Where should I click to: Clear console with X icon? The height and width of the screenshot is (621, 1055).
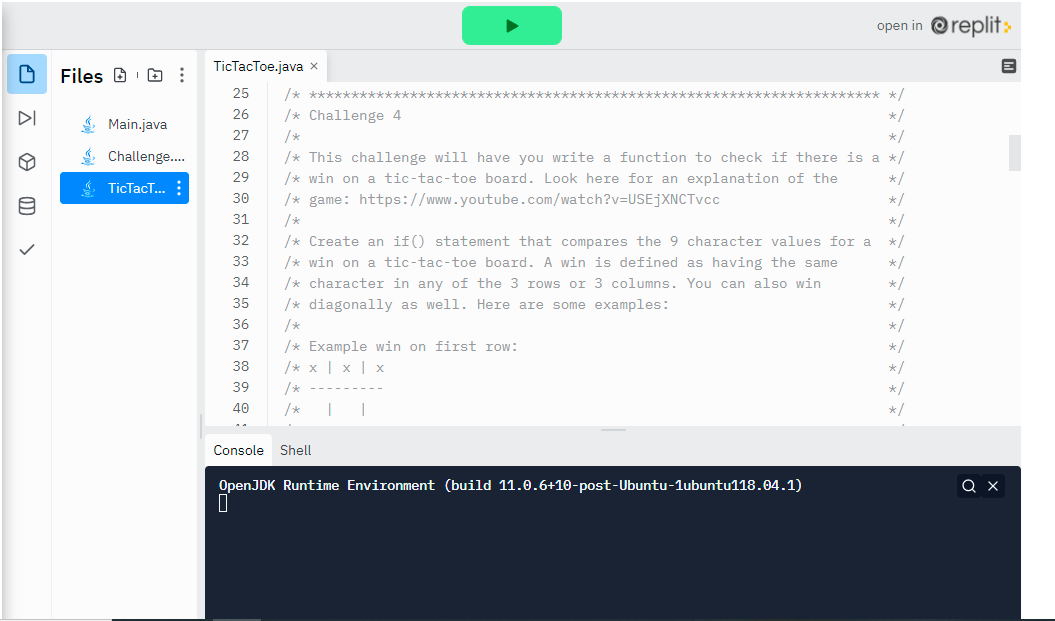point(993,486)
